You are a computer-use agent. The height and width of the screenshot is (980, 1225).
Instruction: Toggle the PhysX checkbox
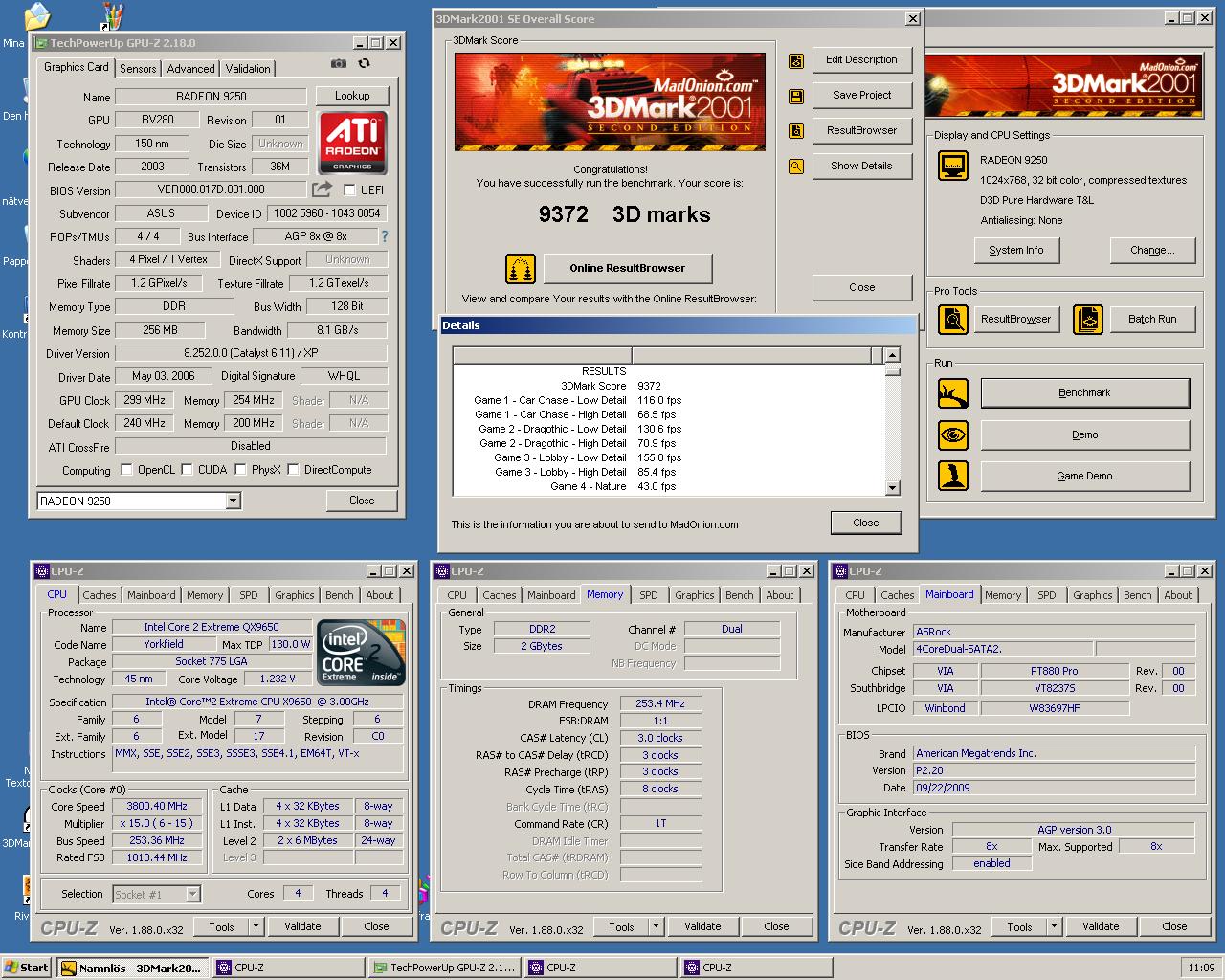click(x=240, y=470)
